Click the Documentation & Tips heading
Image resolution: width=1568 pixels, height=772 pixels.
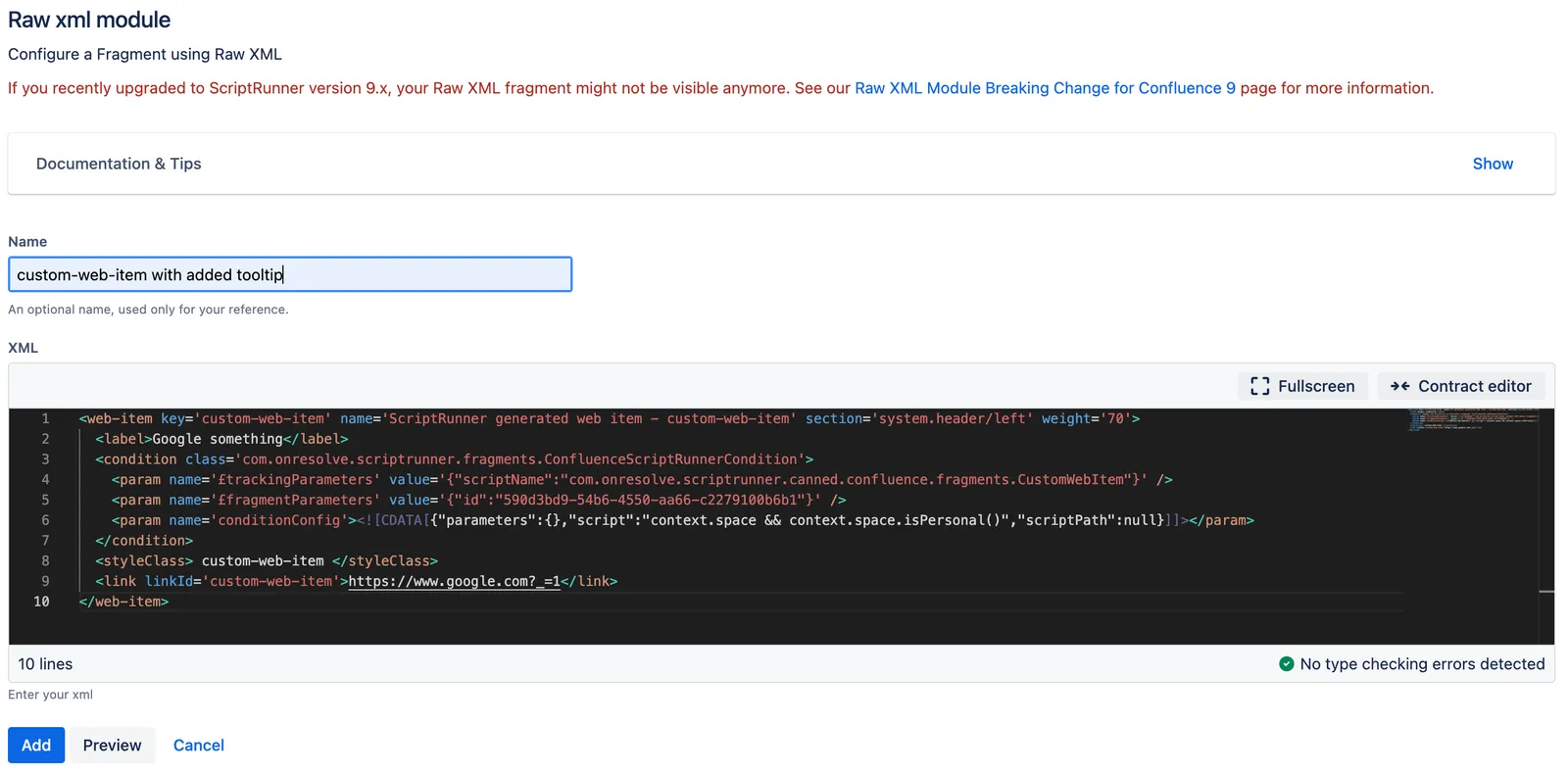click(x=119, y=164)
